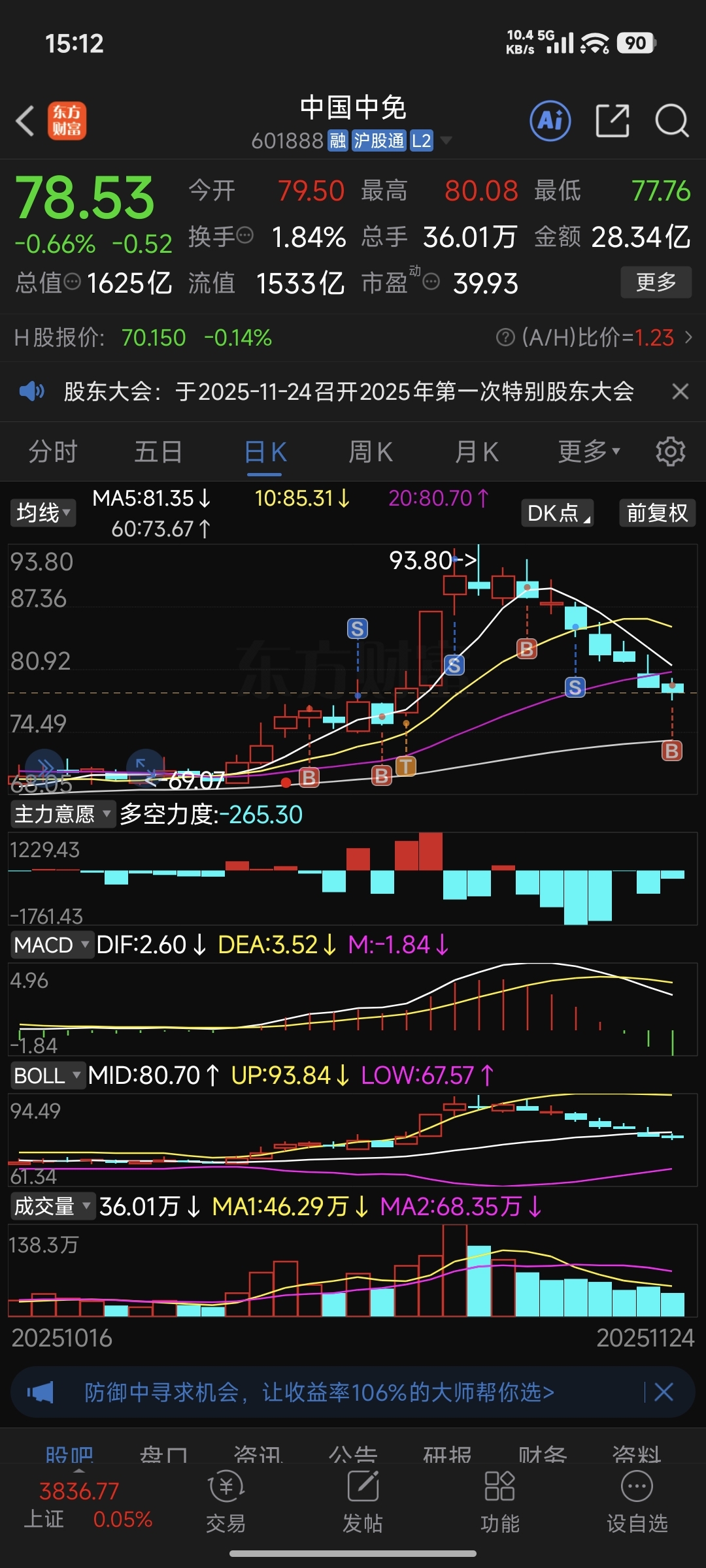Tap the red B marker below last candle
The image size is (706, 1568).
[x=671, y=751]
